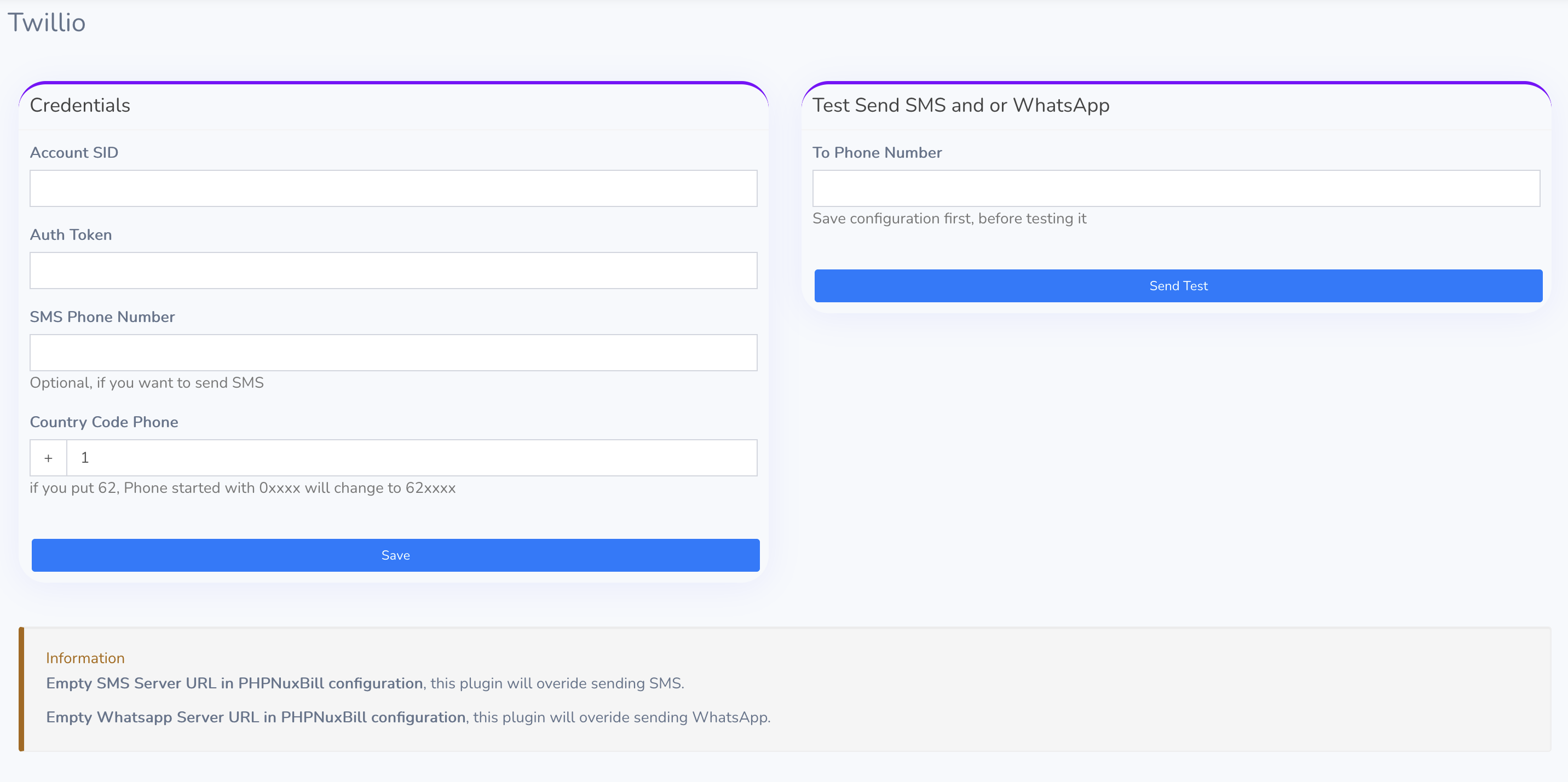Click the Country Code Phone input
The height and width of the screenshot is (782, 1568).
point(412,458)
